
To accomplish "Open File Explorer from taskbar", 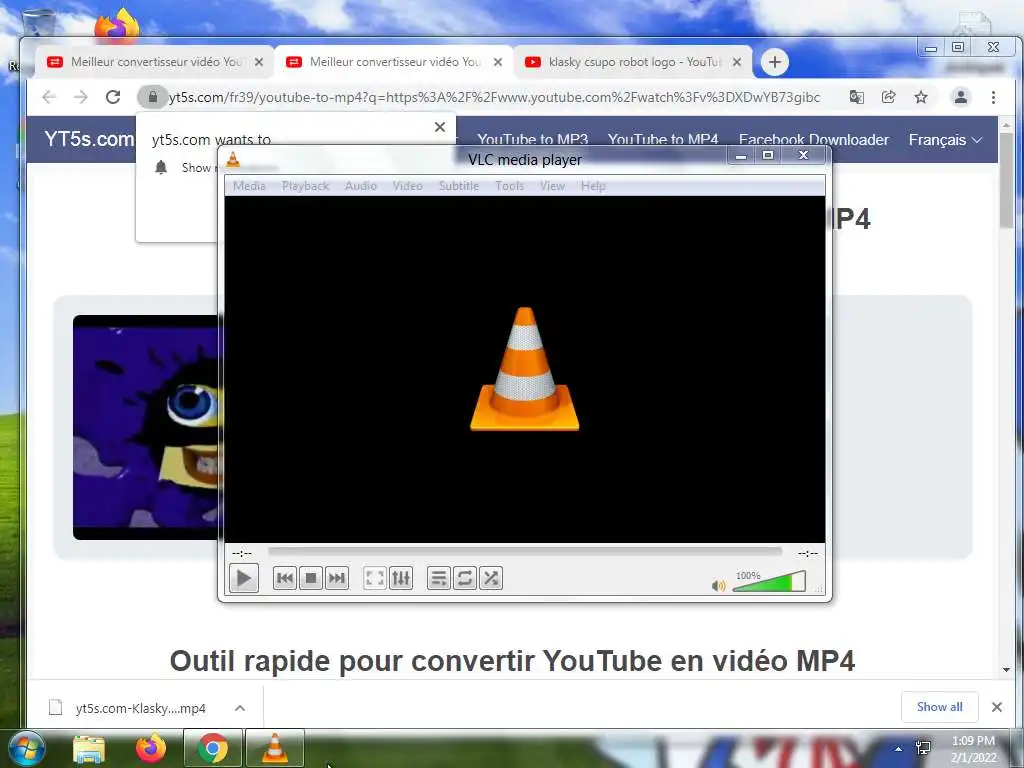I will click(89, 748).
